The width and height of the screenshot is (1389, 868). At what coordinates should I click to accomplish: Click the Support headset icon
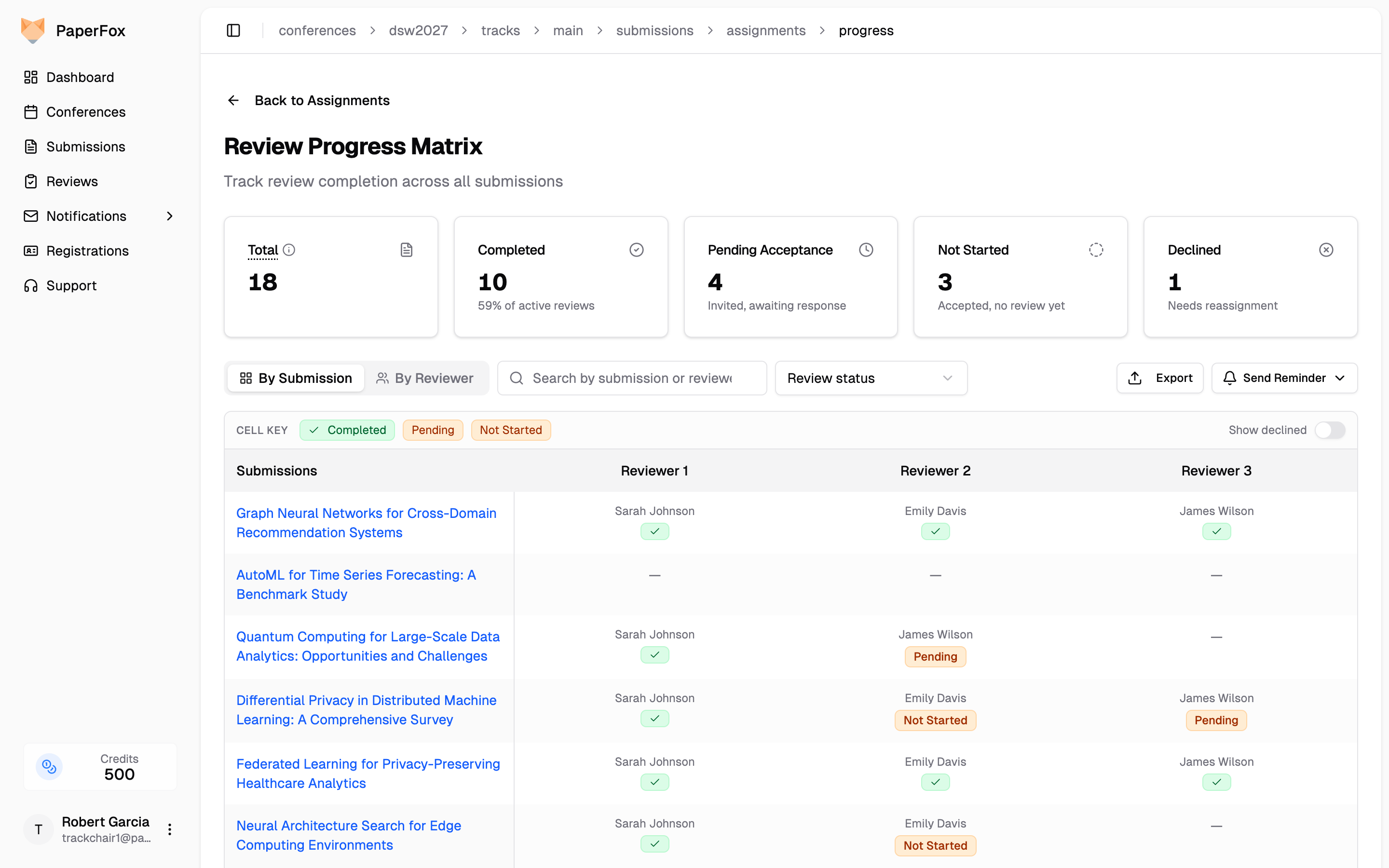click(x=31, y=285)
